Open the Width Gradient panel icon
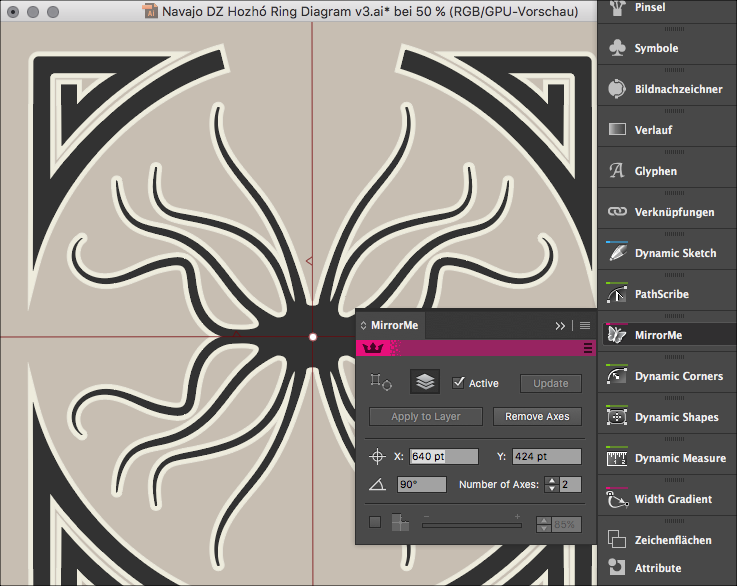Image resolution: width=737 pixels, height=586 pixels. tap(617, 498)
